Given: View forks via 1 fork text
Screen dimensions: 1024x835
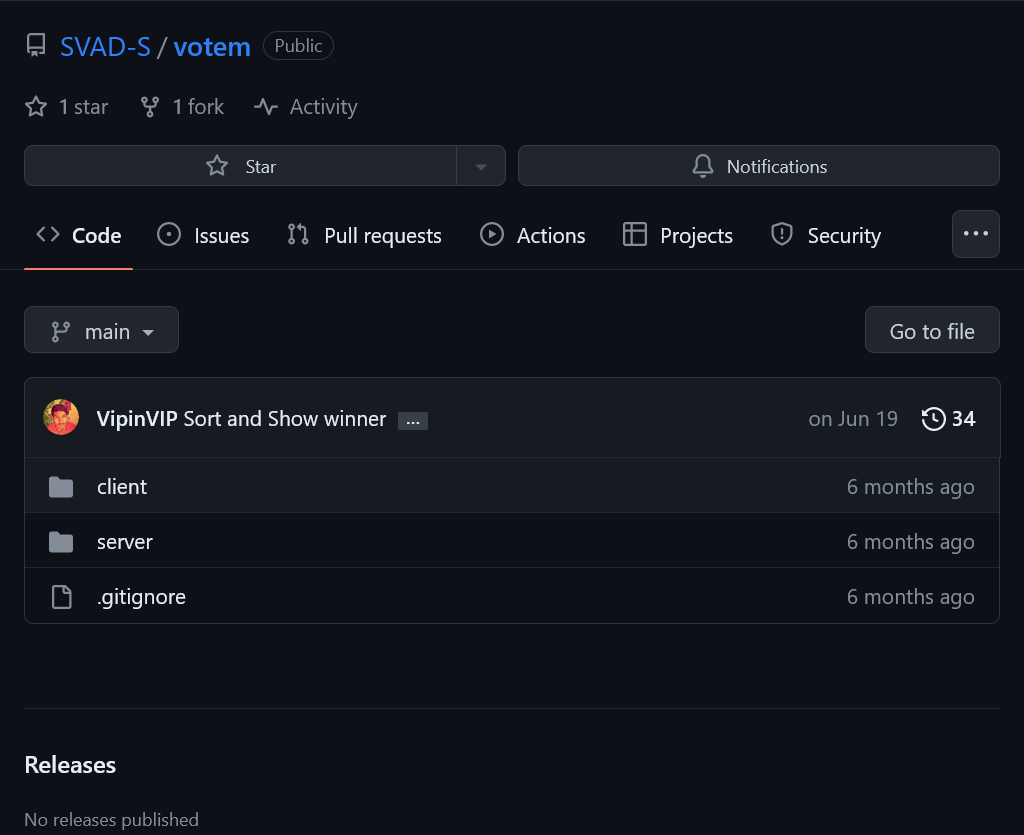Looking at the screenshot, I should (x=198, y=106).
